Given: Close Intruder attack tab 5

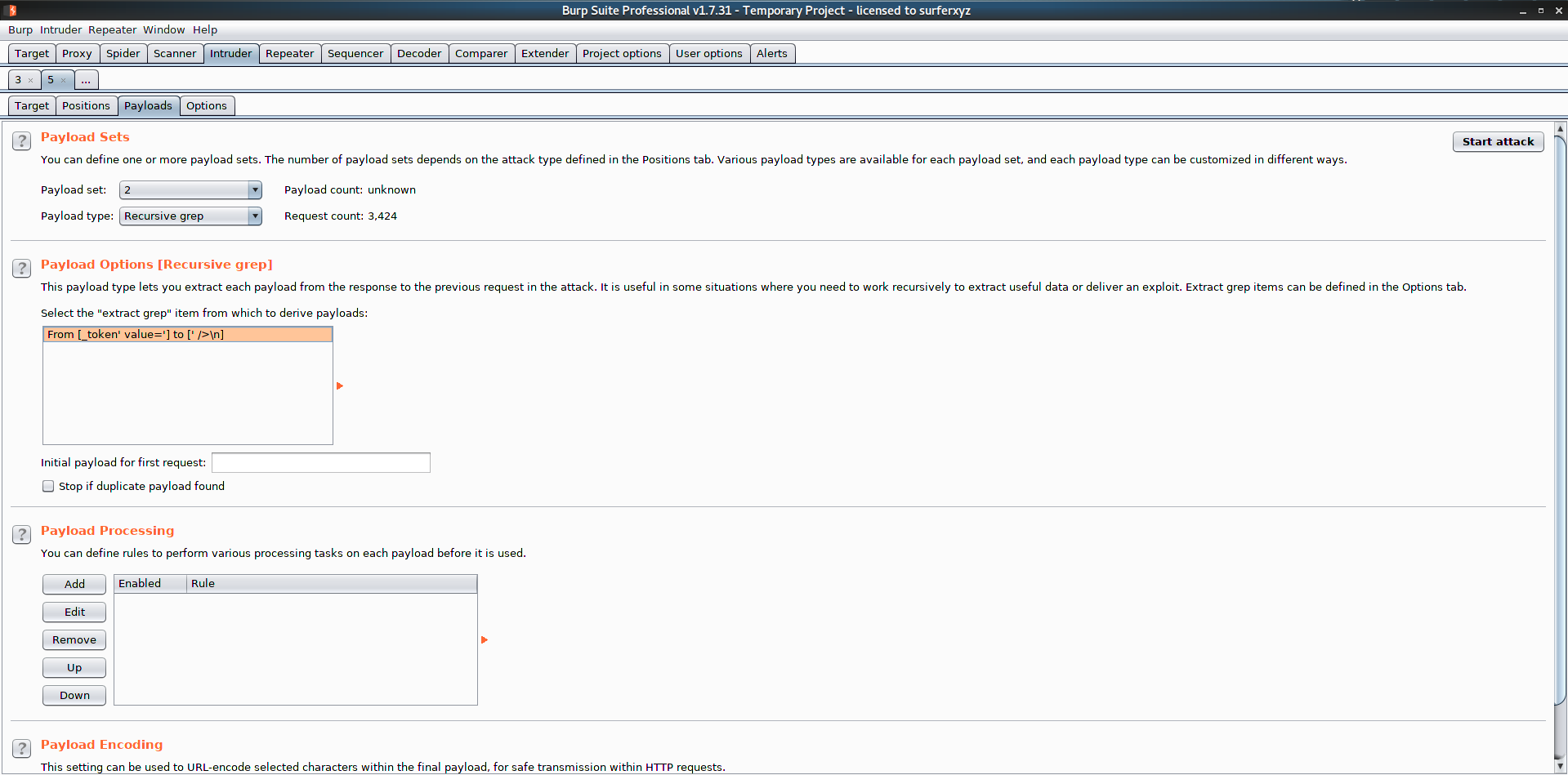Looking at the screenshot, I should 63,80.
